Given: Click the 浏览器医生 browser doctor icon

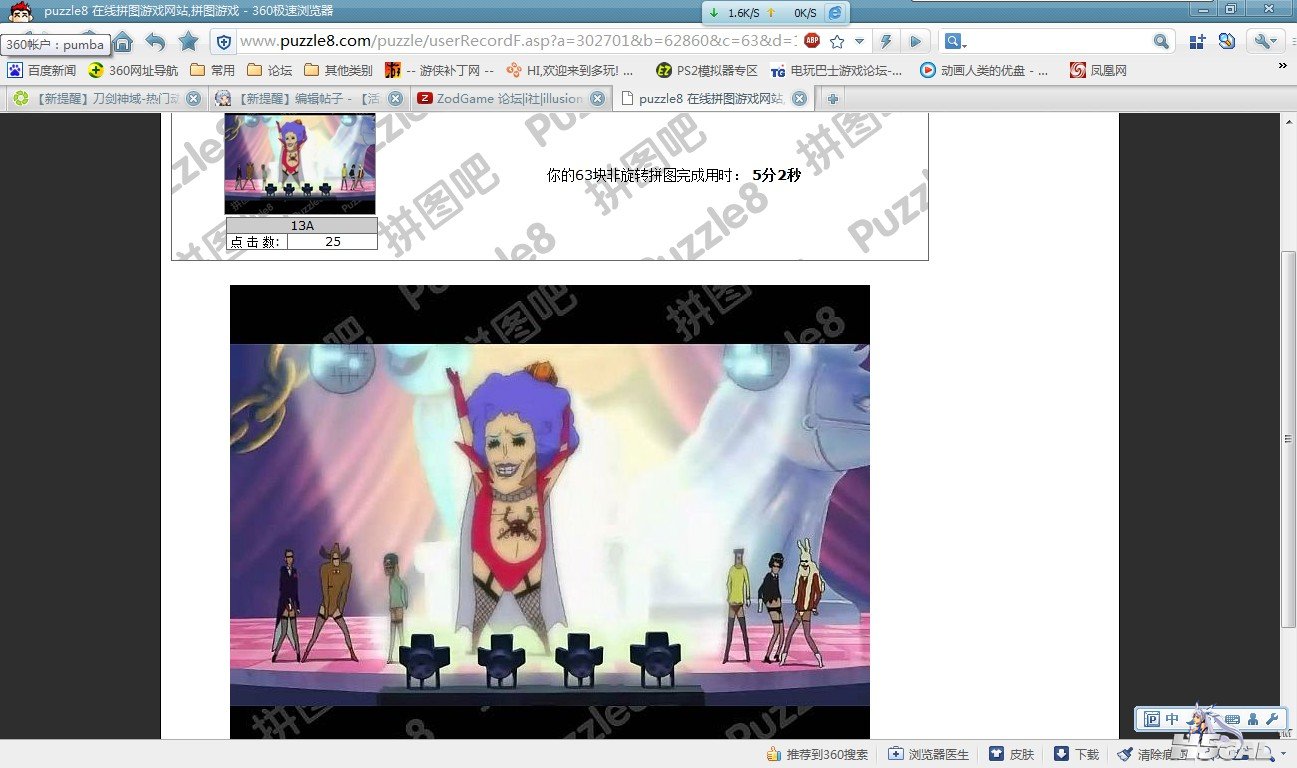Looking at the screenshot, I should coord(928,754).
